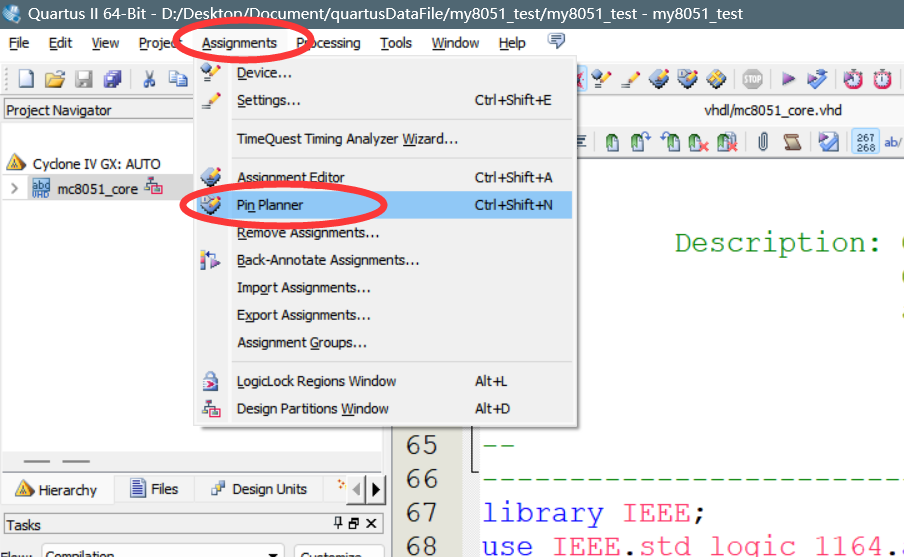The image size is (904, 557).
Task: Open the Tools menu
Action: tap(396, 43)
